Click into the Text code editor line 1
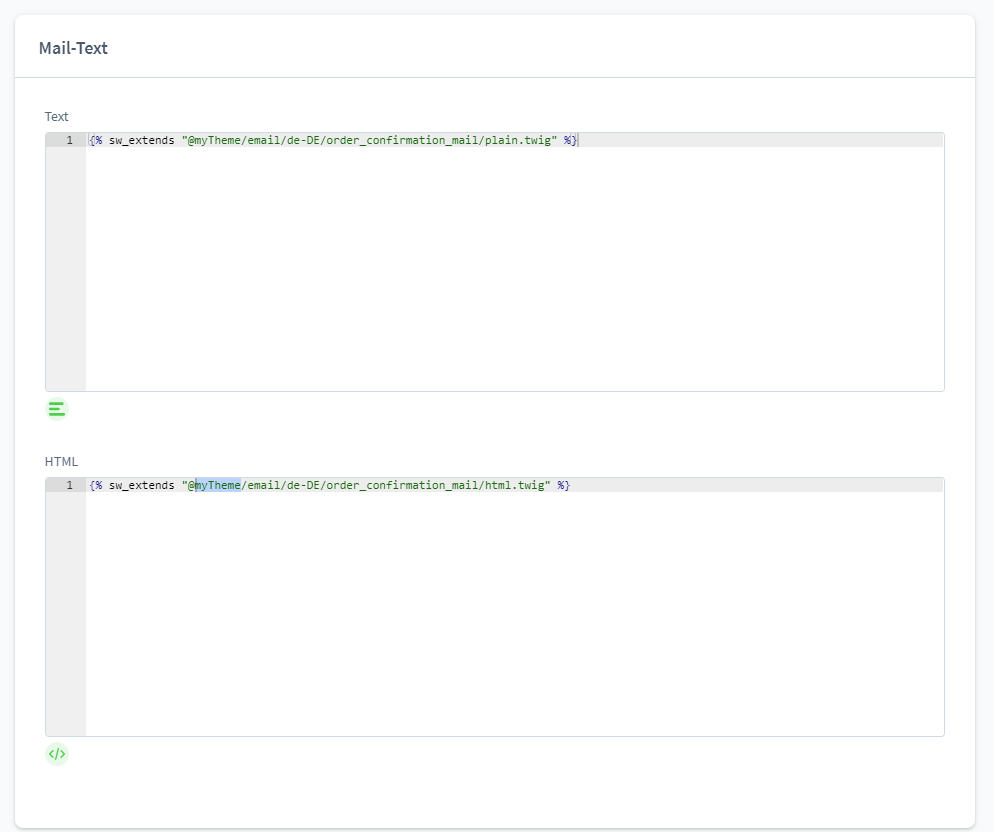 514,140
